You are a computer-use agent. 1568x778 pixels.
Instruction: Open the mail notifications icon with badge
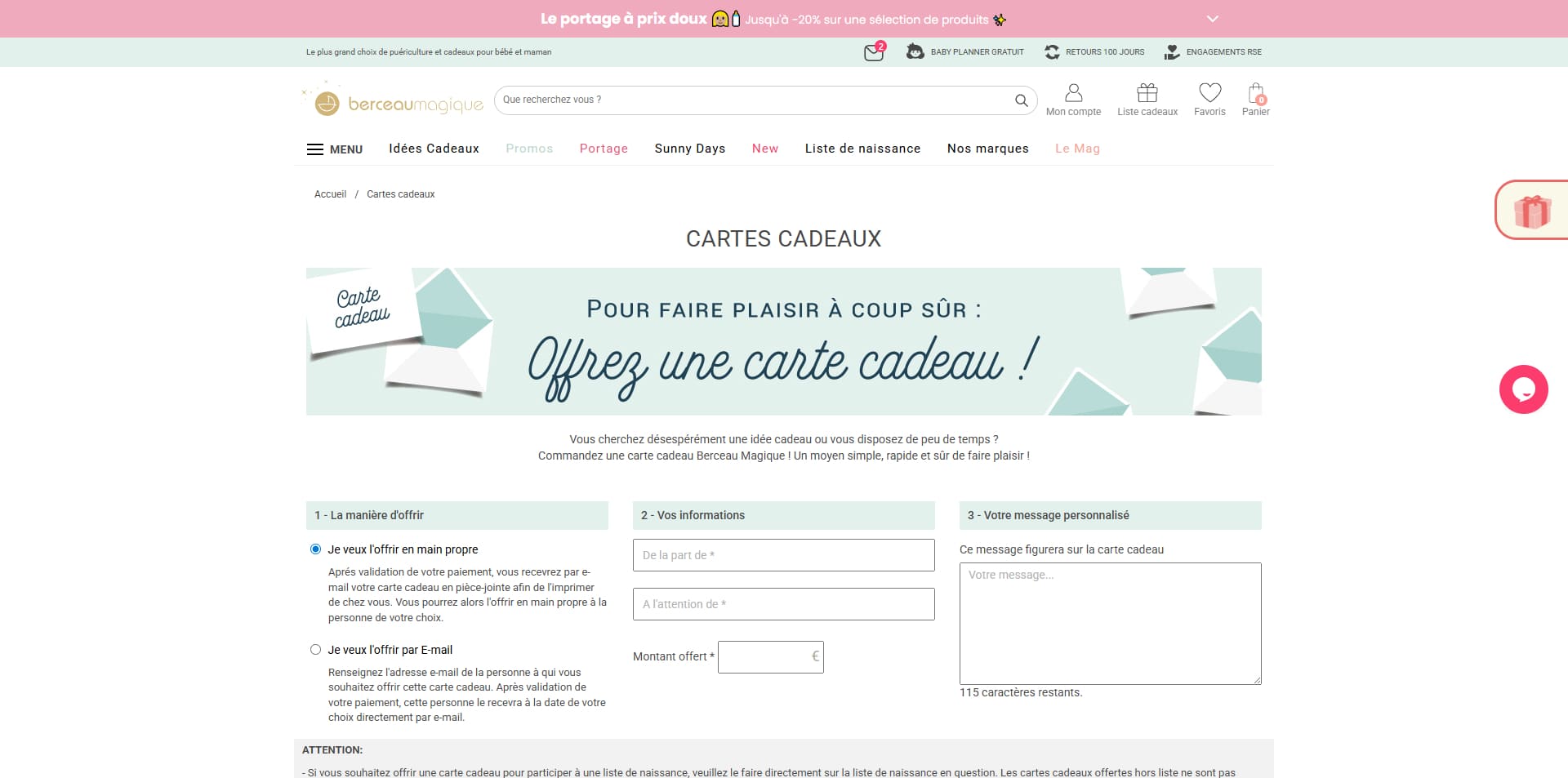pyautogui.click(x=874, y=52)
